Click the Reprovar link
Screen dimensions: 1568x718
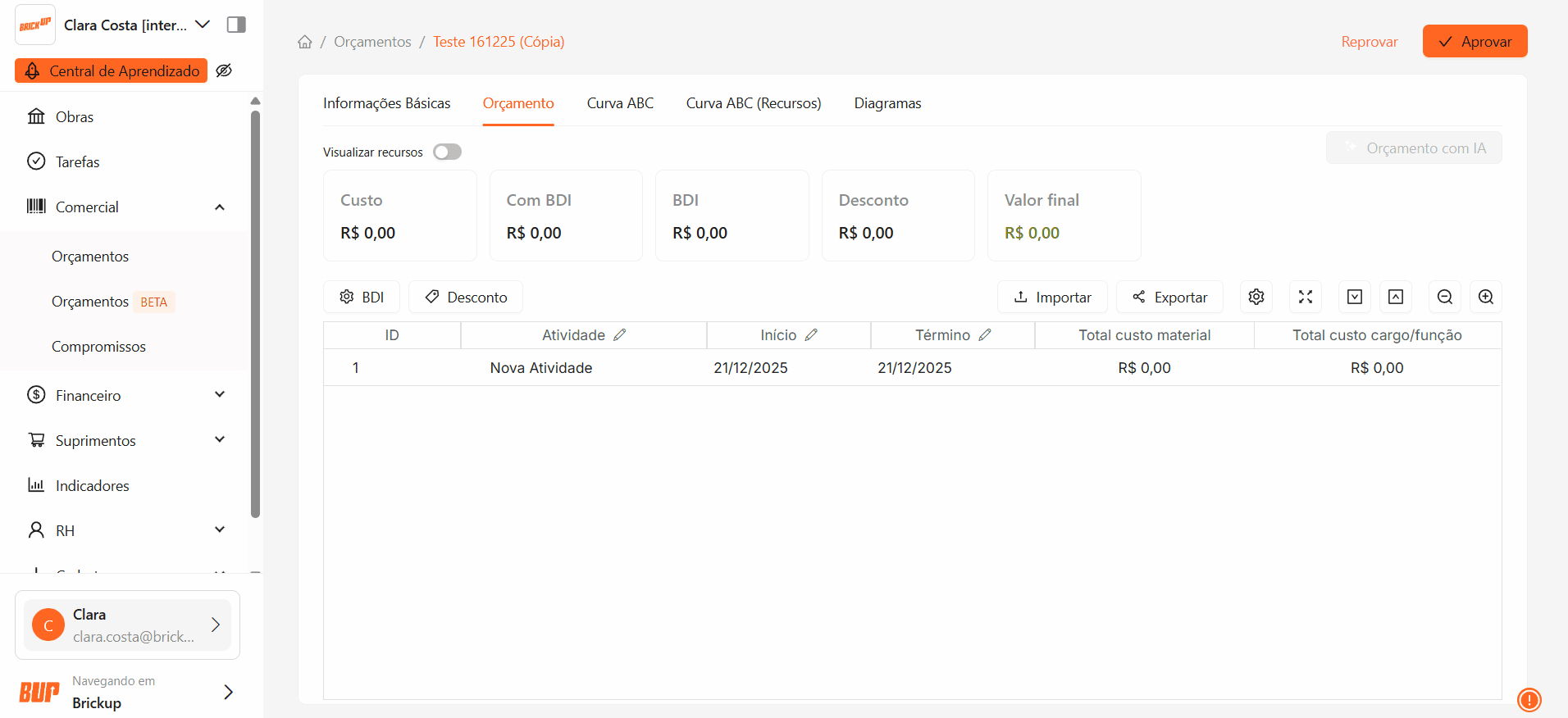(x=1369, y=42)
